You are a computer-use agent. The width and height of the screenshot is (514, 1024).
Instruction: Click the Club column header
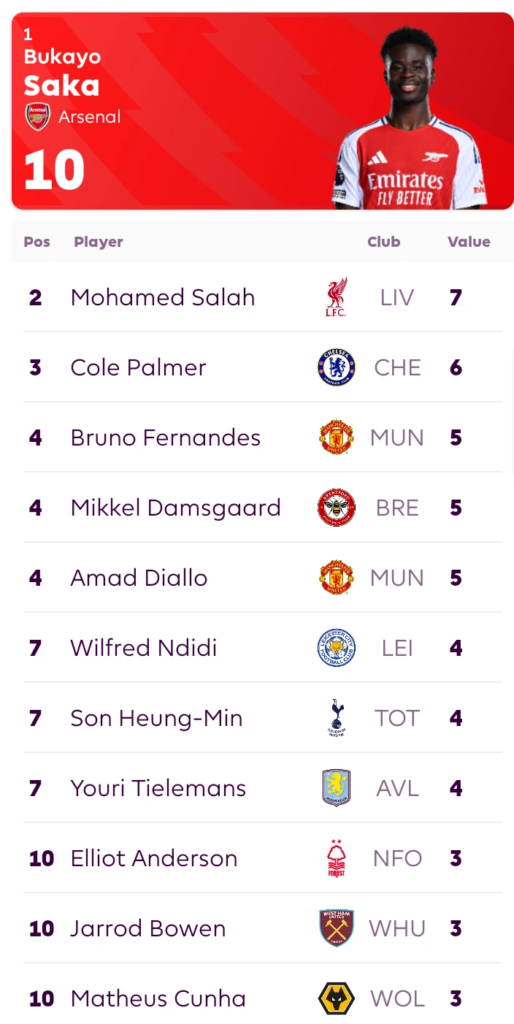click(383, 242)
